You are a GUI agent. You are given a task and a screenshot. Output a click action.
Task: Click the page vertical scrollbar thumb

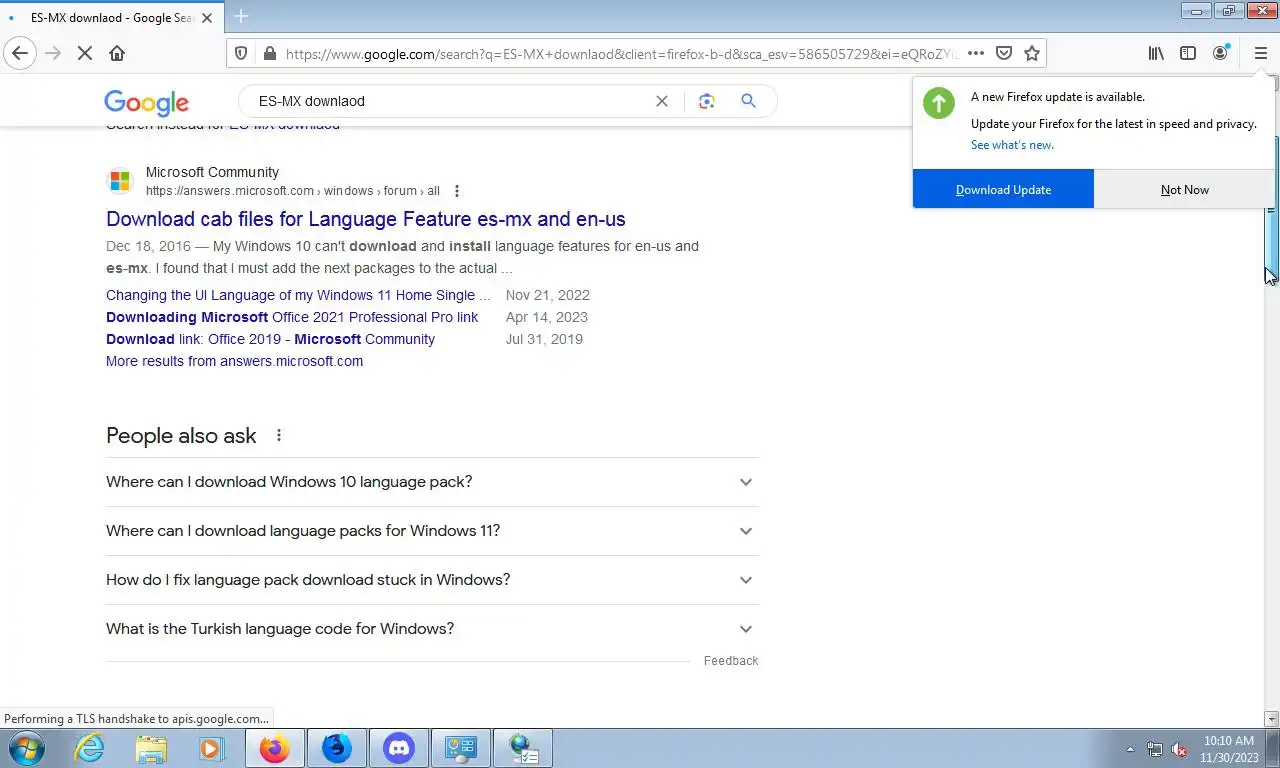click(1272, 210)
